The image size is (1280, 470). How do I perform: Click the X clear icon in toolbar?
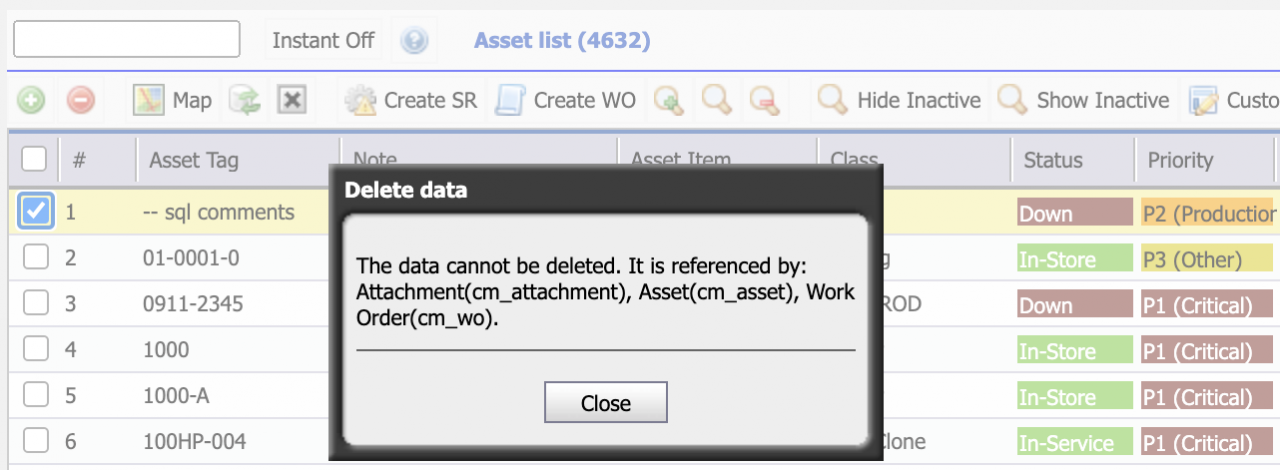[291, 100]
